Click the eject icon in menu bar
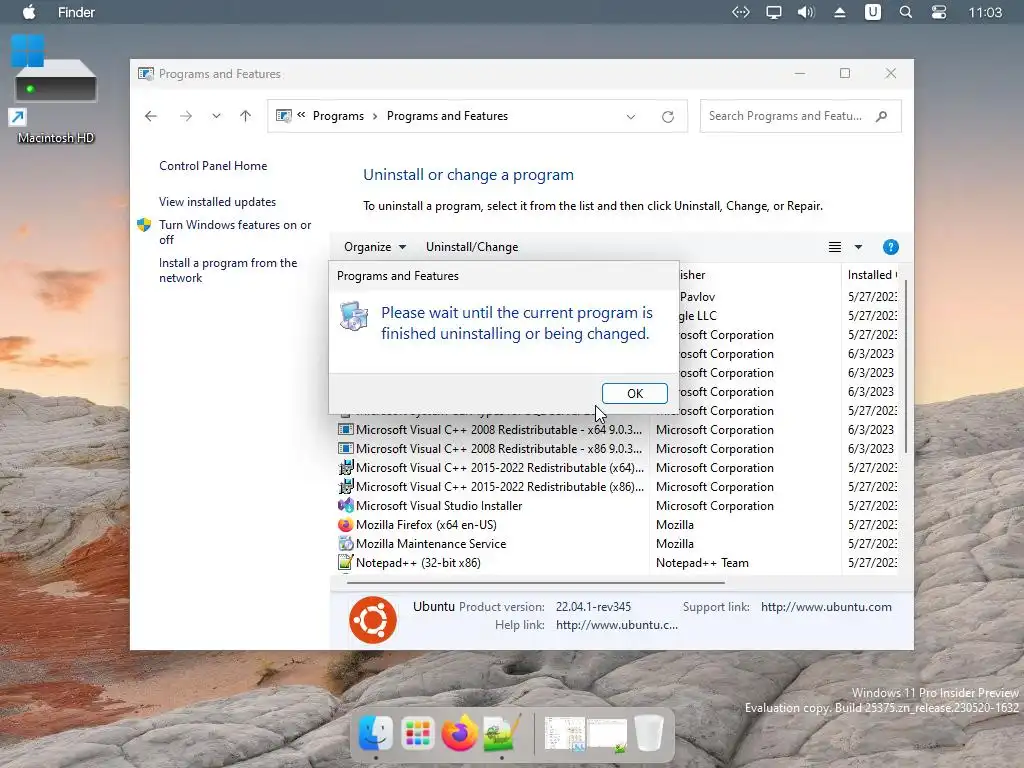 (840, 12)
